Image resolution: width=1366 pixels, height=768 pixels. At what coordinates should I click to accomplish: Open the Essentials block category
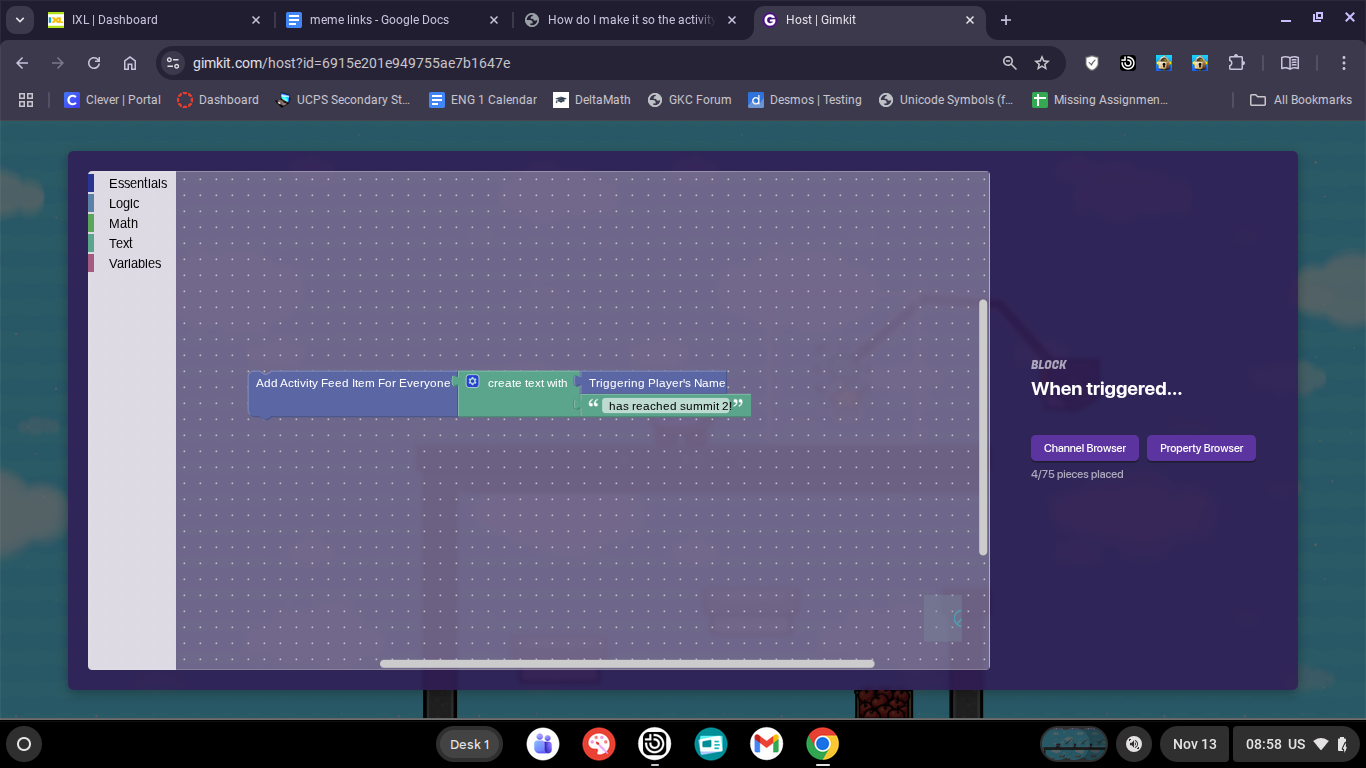click(x=138, y=183)
